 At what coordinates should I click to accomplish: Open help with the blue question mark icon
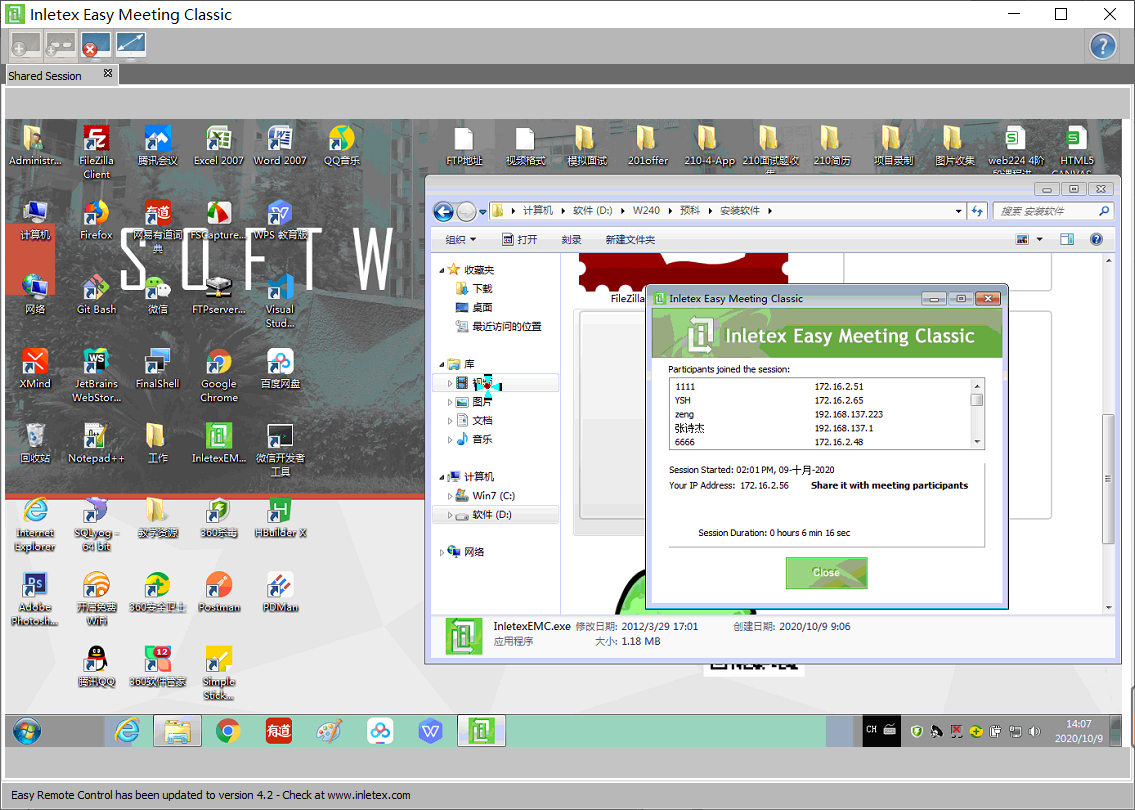[x=1102, y=46]
